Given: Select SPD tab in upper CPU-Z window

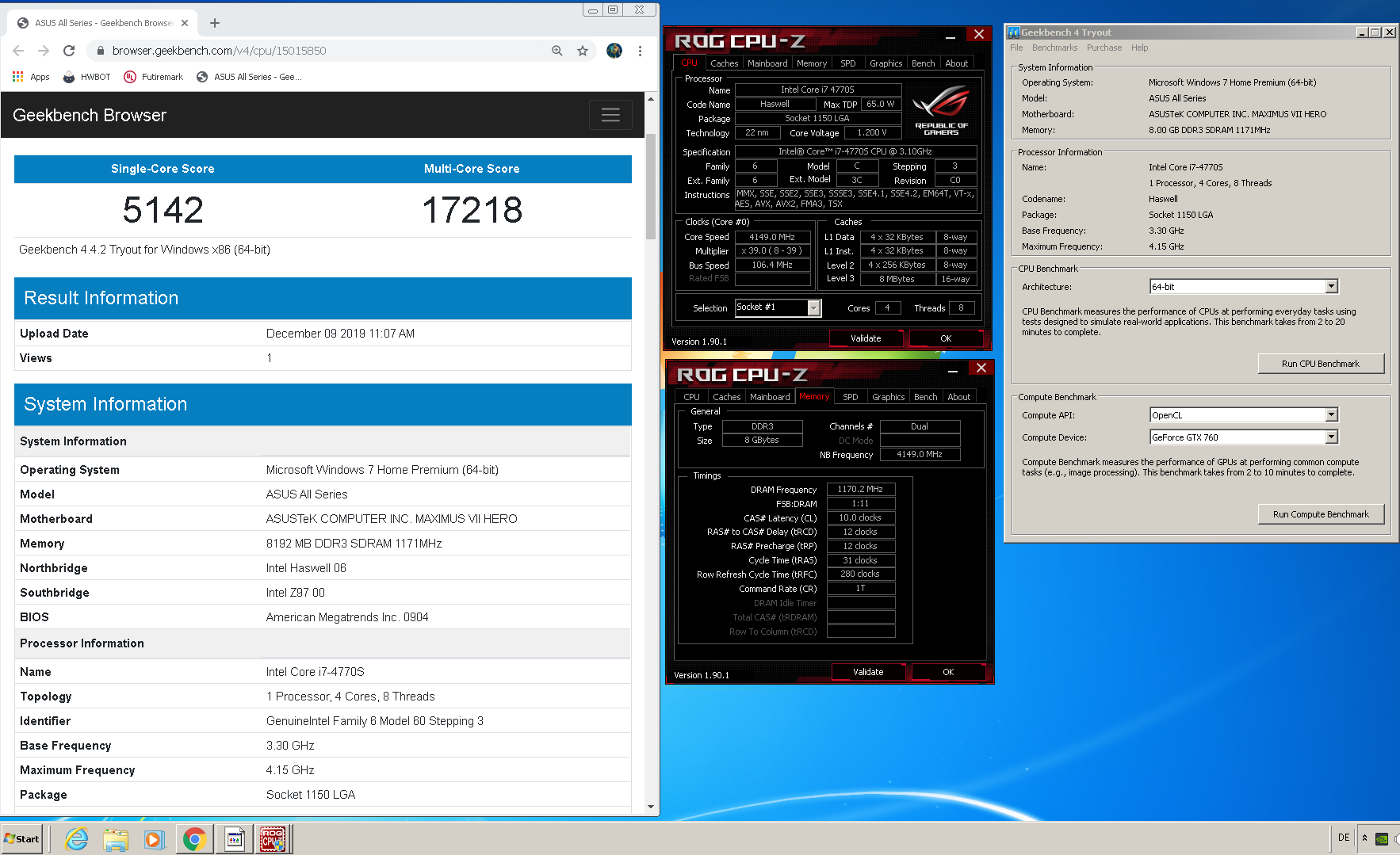Looking at the screenshot, I should click(848, 63).
